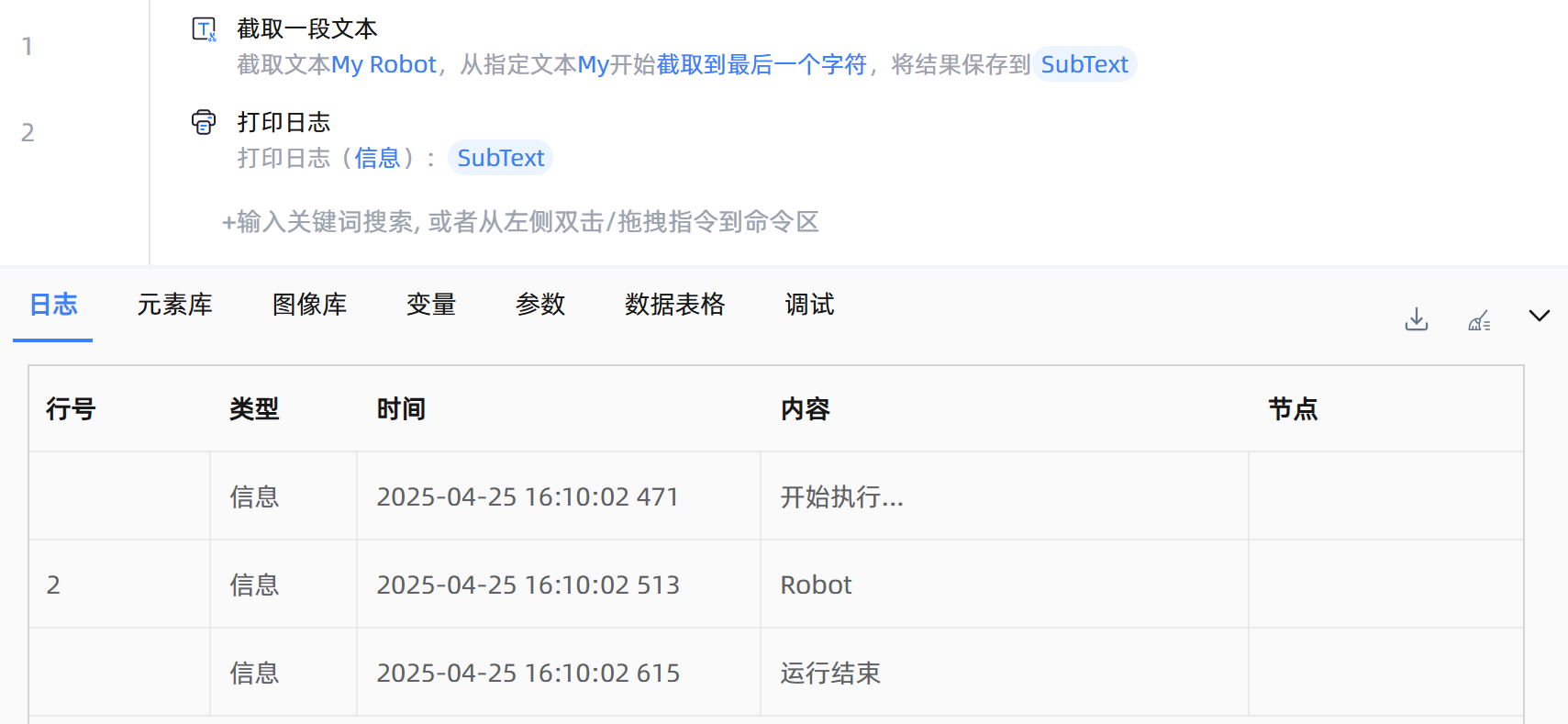Open the 参数 tab

539,305
